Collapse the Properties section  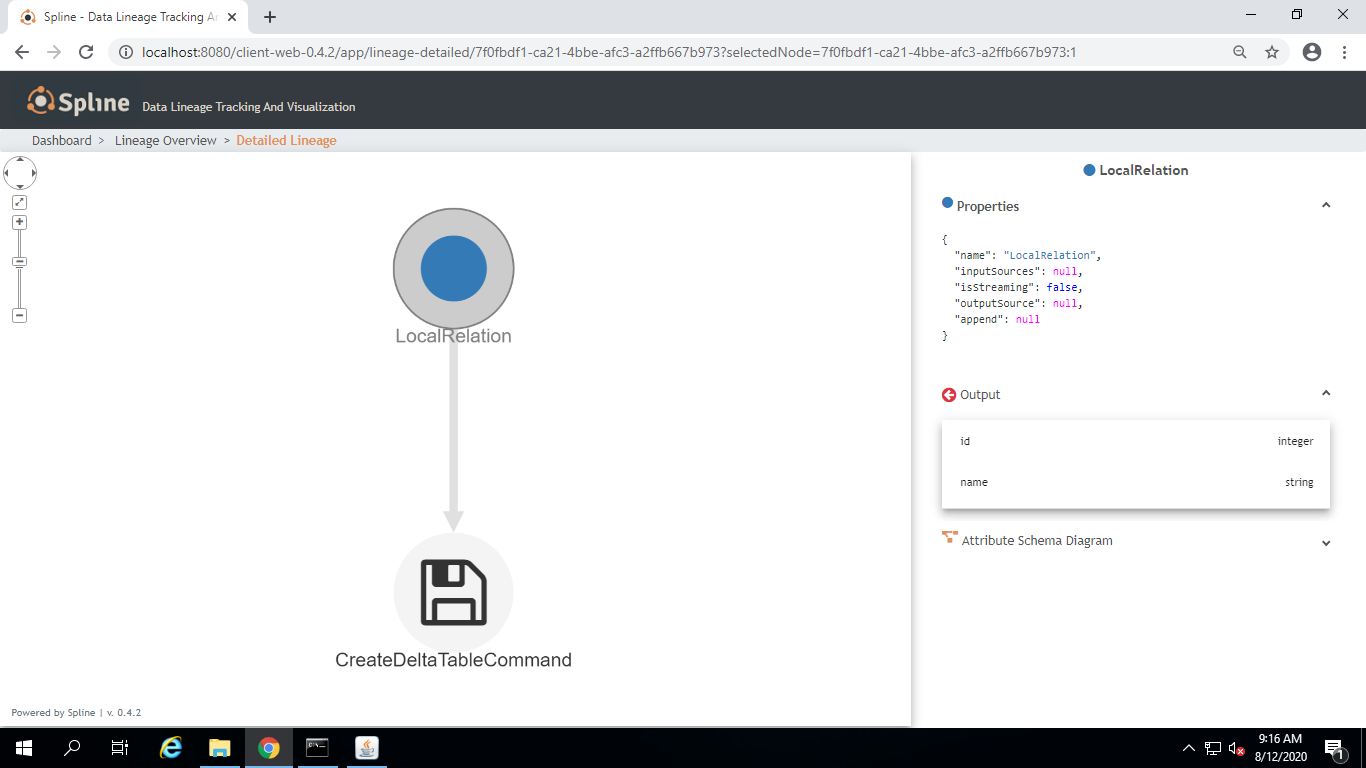[x=1326, y=204]
